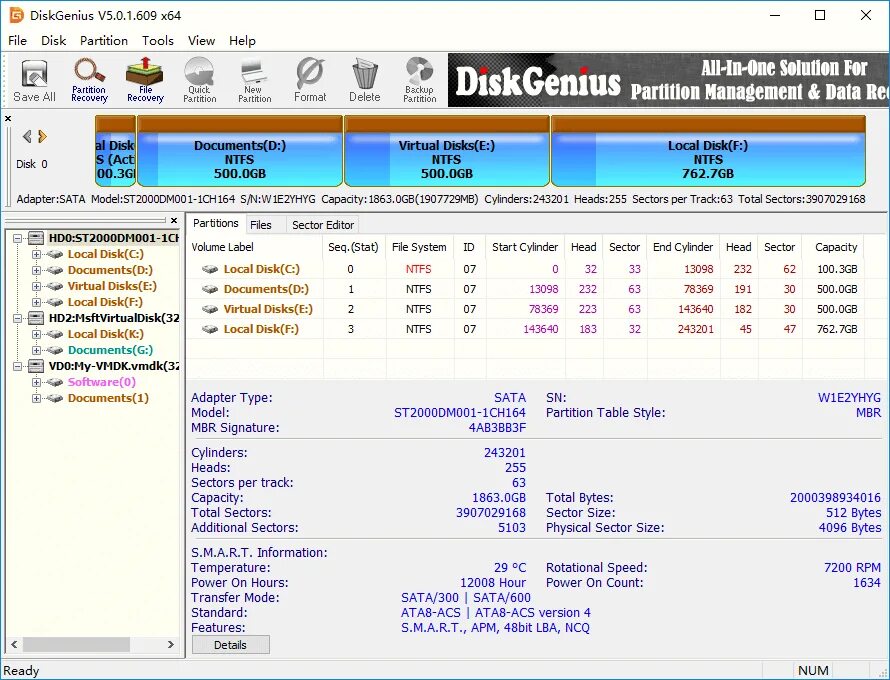Screen dimensions: 890x680
Task: Select Documents(D:) block in disk map
Action: (240, 151)
